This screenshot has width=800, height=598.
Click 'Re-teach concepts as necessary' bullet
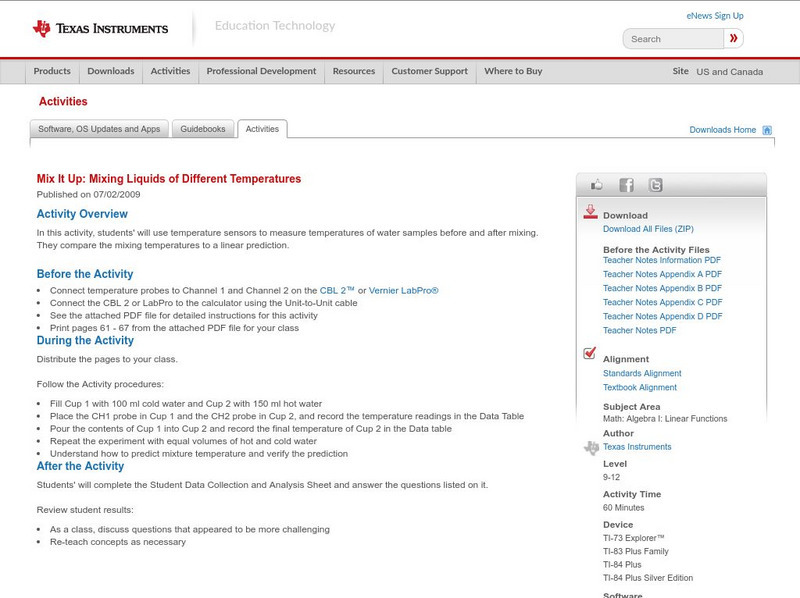click(x=118, y=542)
